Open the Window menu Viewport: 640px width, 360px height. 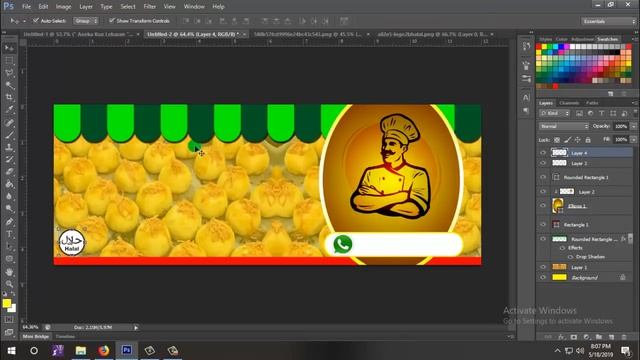(x=194, y=7)
